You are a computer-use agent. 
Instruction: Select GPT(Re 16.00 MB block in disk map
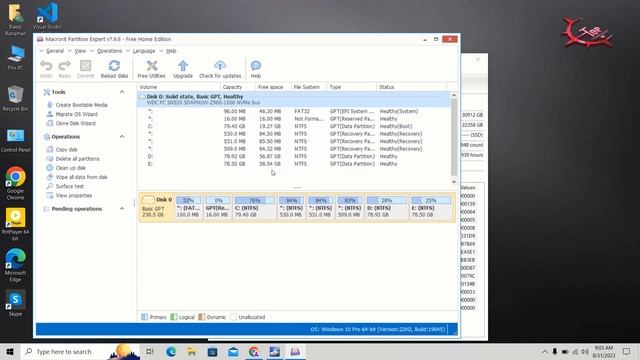(x=217, y=207)
